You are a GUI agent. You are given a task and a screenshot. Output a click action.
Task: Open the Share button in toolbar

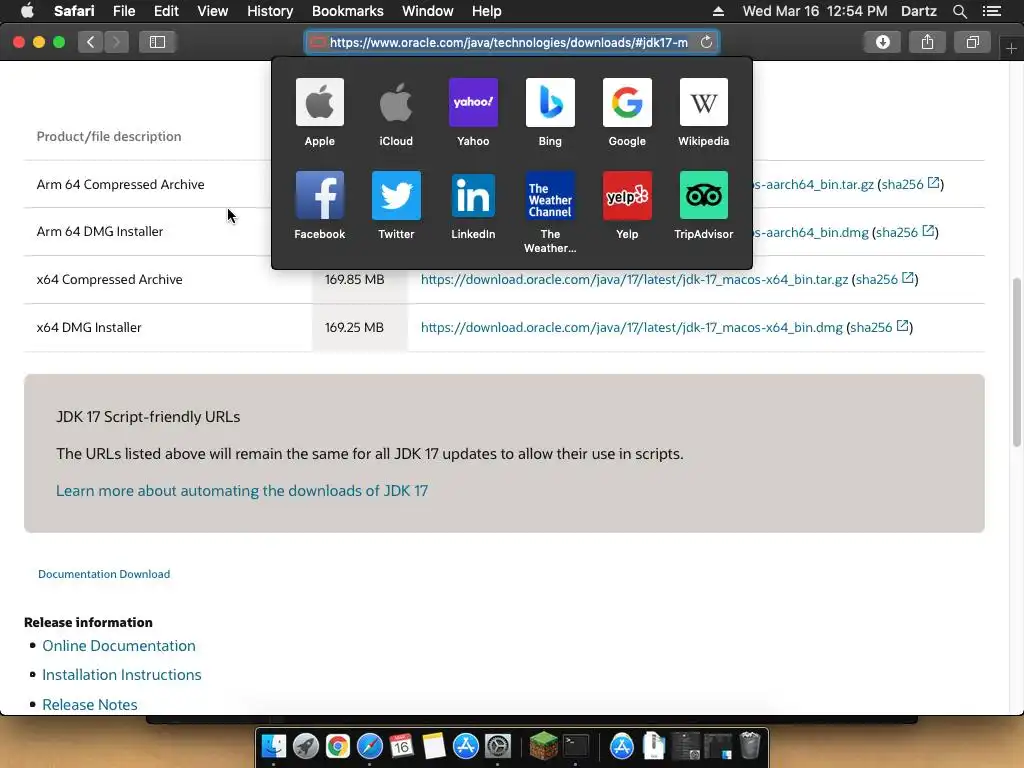(927, 42)
